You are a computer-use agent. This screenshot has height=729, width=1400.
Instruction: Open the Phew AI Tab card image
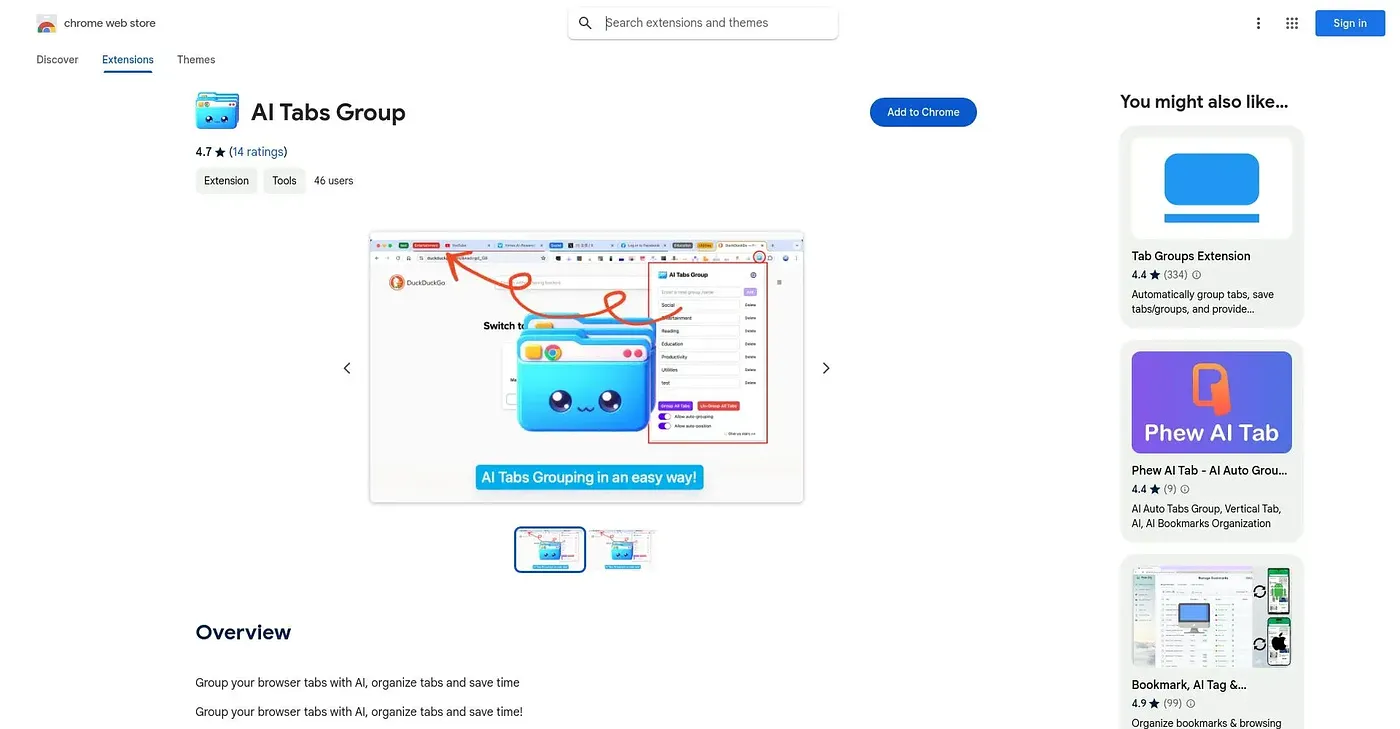pos(1212,403)
